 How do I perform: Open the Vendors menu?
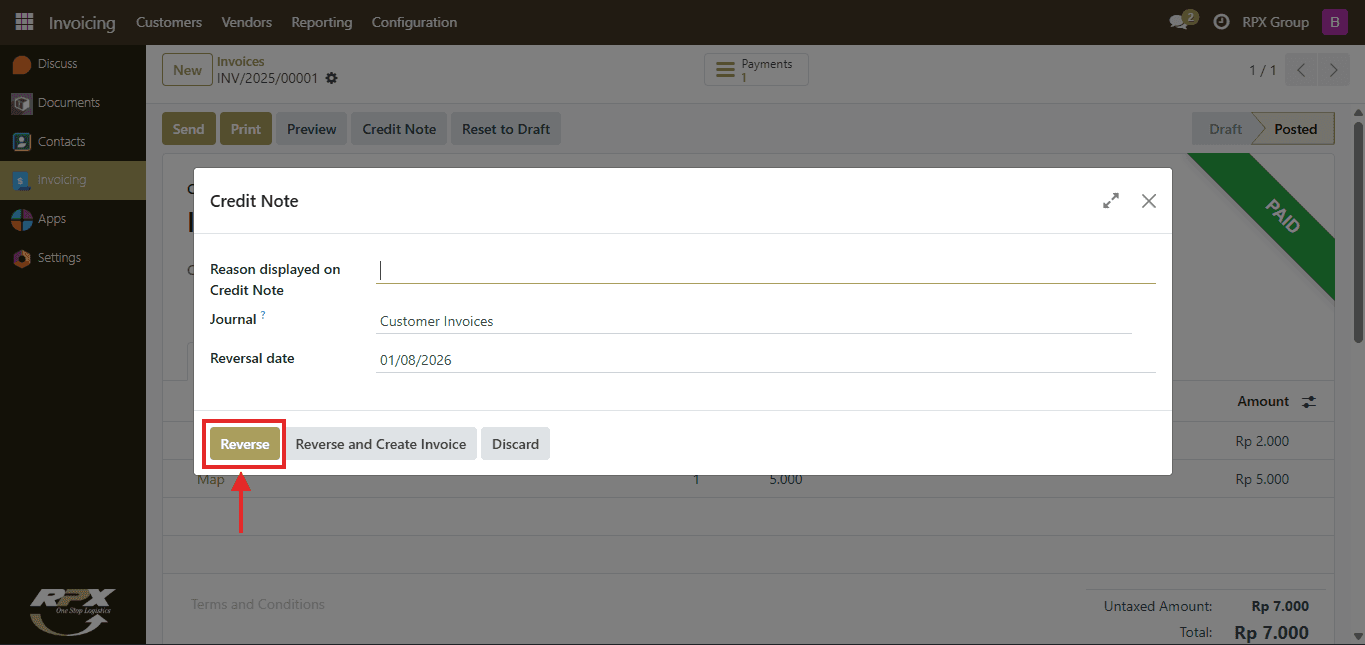click(246, 22)
